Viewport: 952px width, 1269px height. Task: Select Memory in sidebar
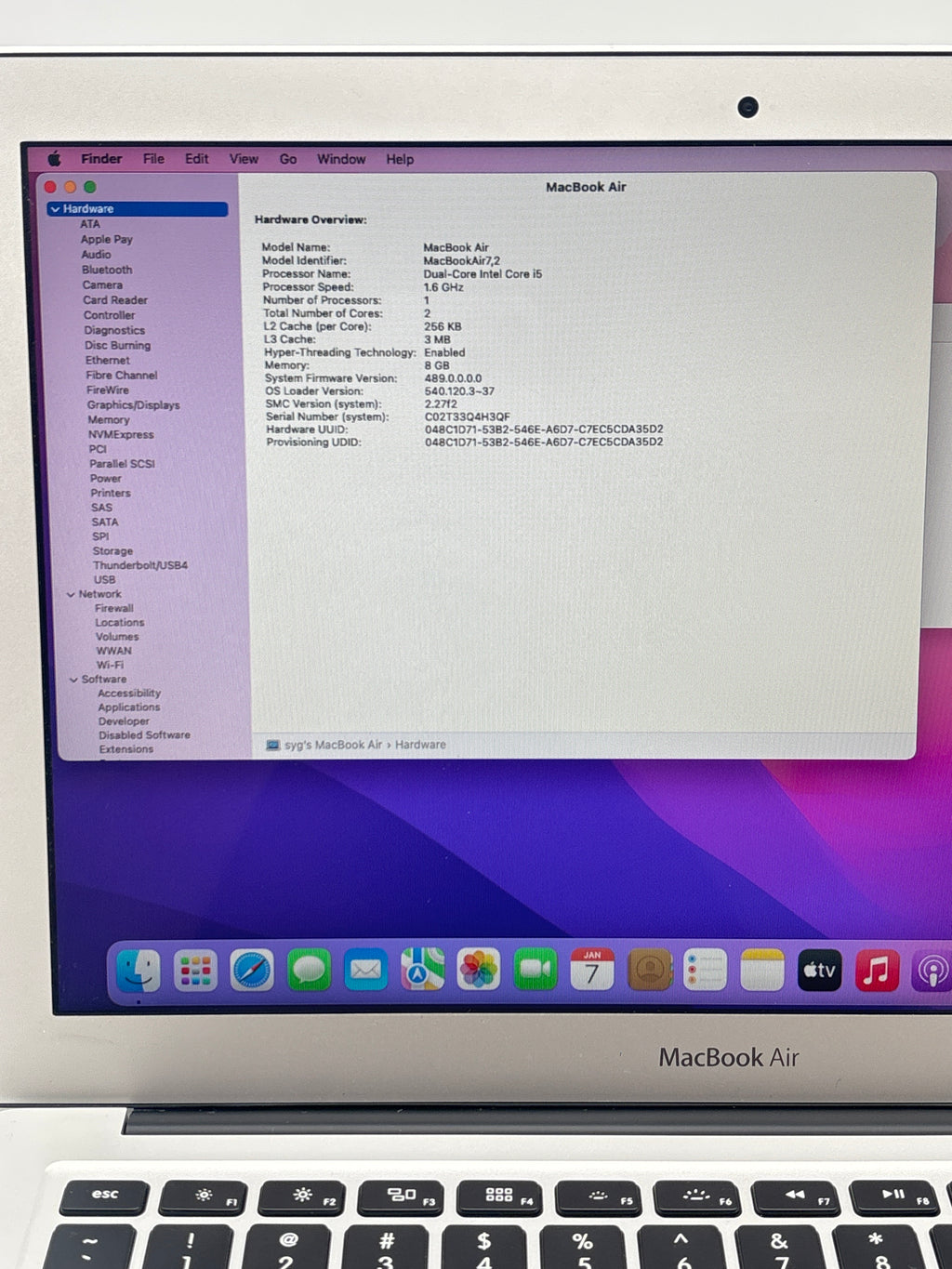coord(109,419)
